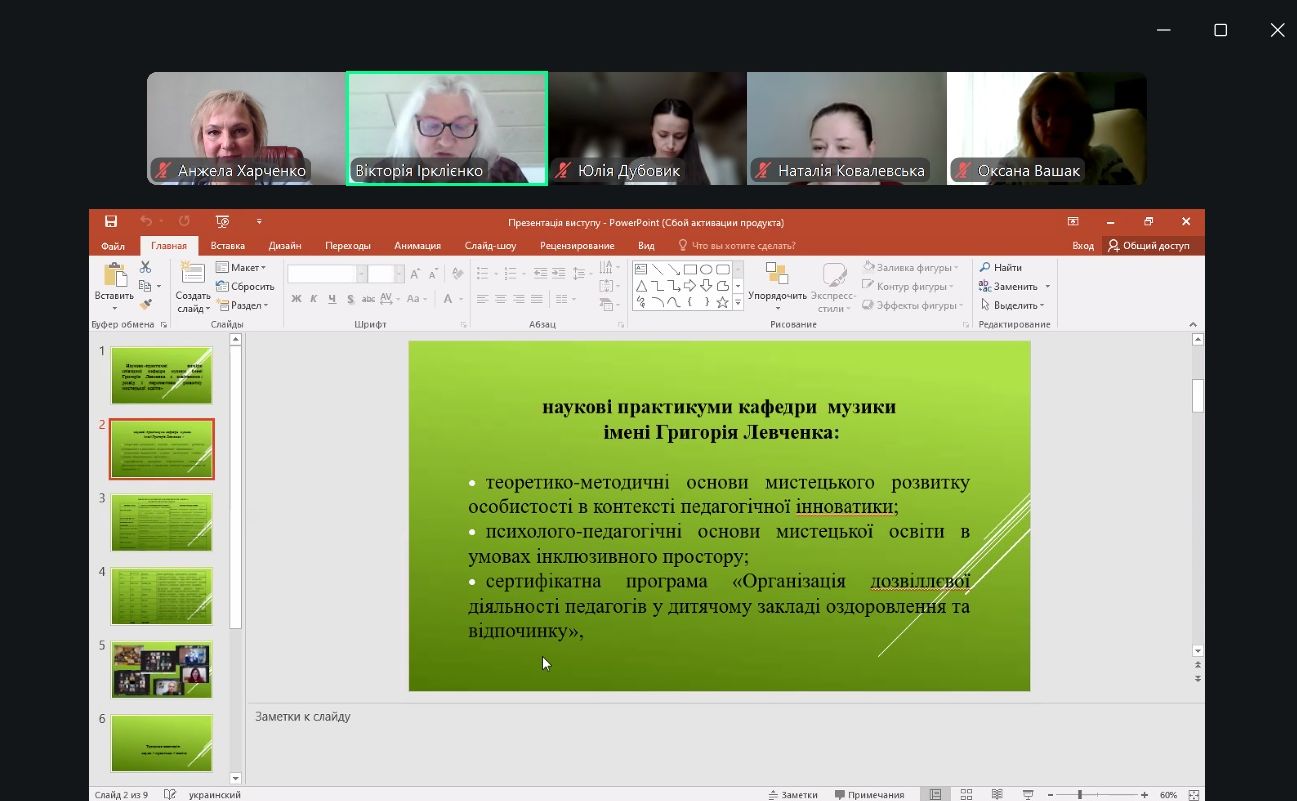Click the Найти search button
The image size is (1297, 801).
1001,267
